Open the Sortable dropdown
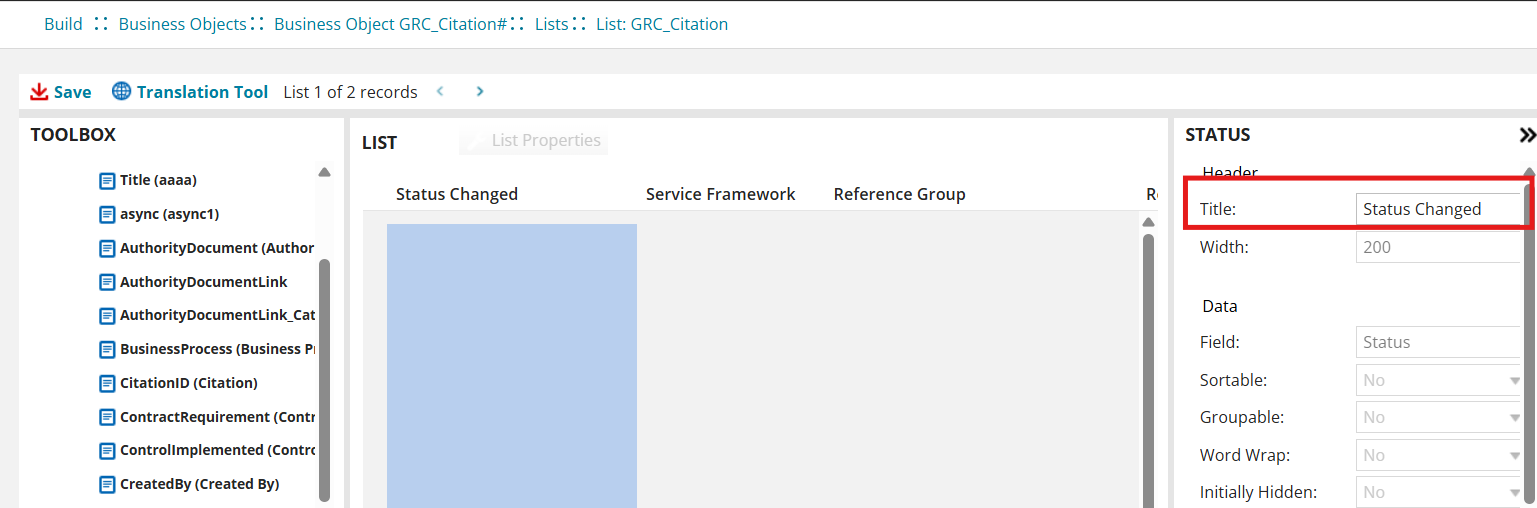Viewport: 1537px width, 508px height. [x=1440, y=380]
